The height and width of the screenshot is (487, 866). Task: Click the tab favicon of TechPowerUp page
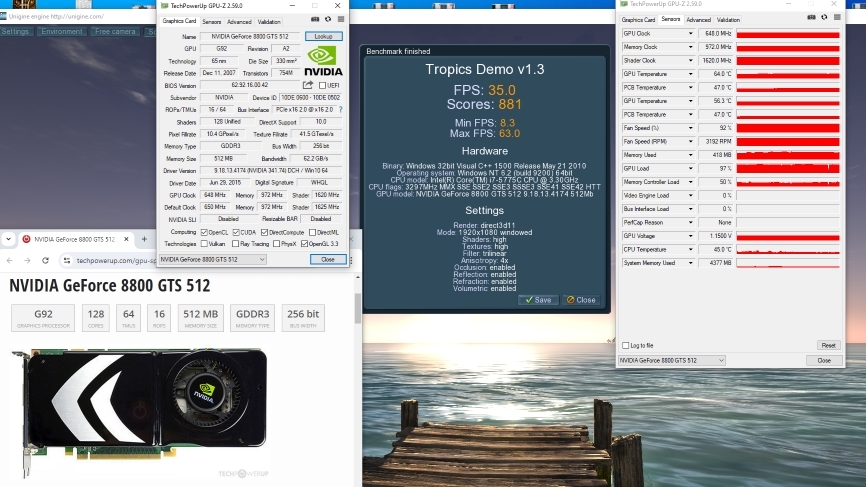coord(26,239)
